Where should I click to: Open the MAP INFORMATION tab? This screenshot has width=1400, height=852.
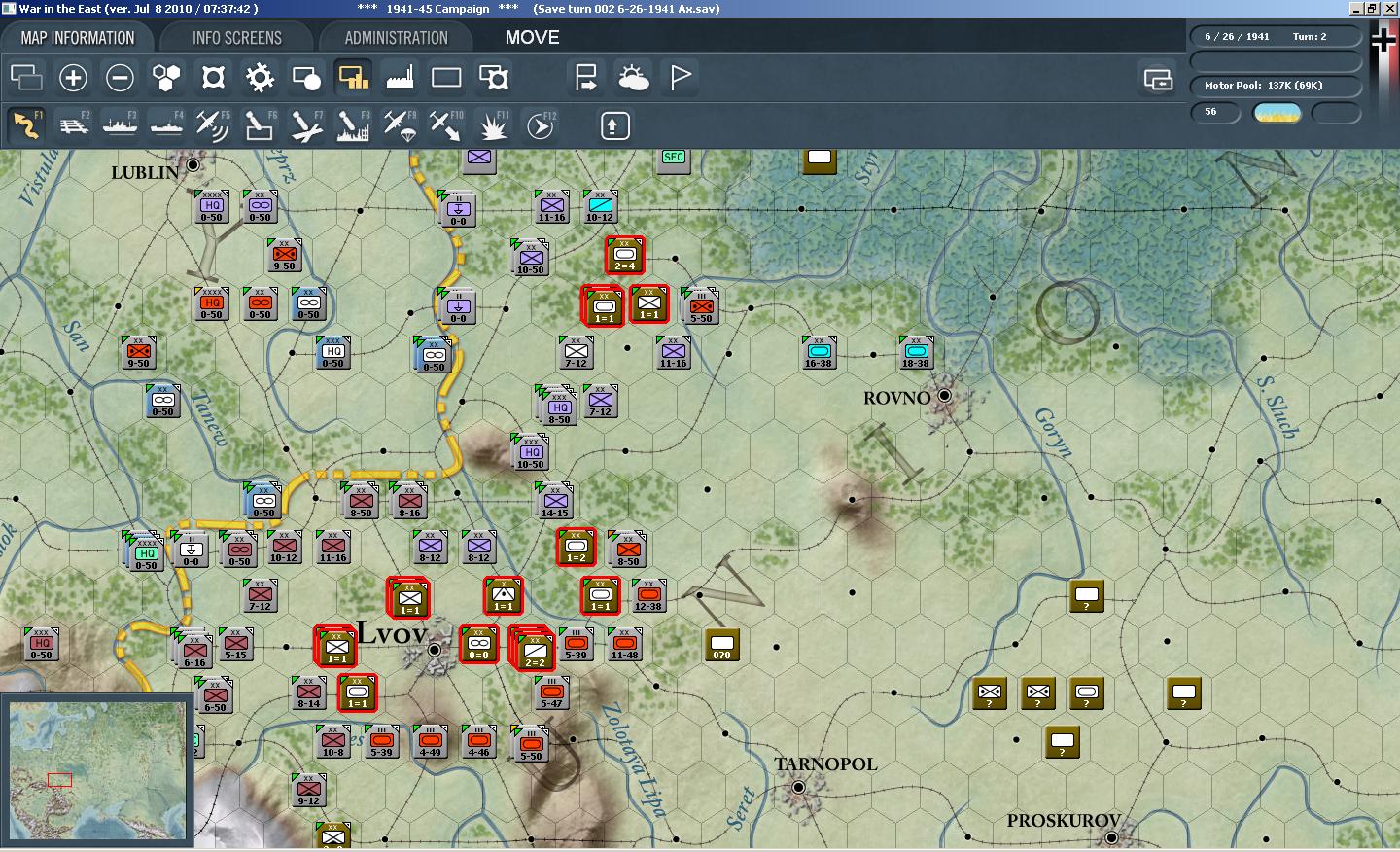pos(78,38)
